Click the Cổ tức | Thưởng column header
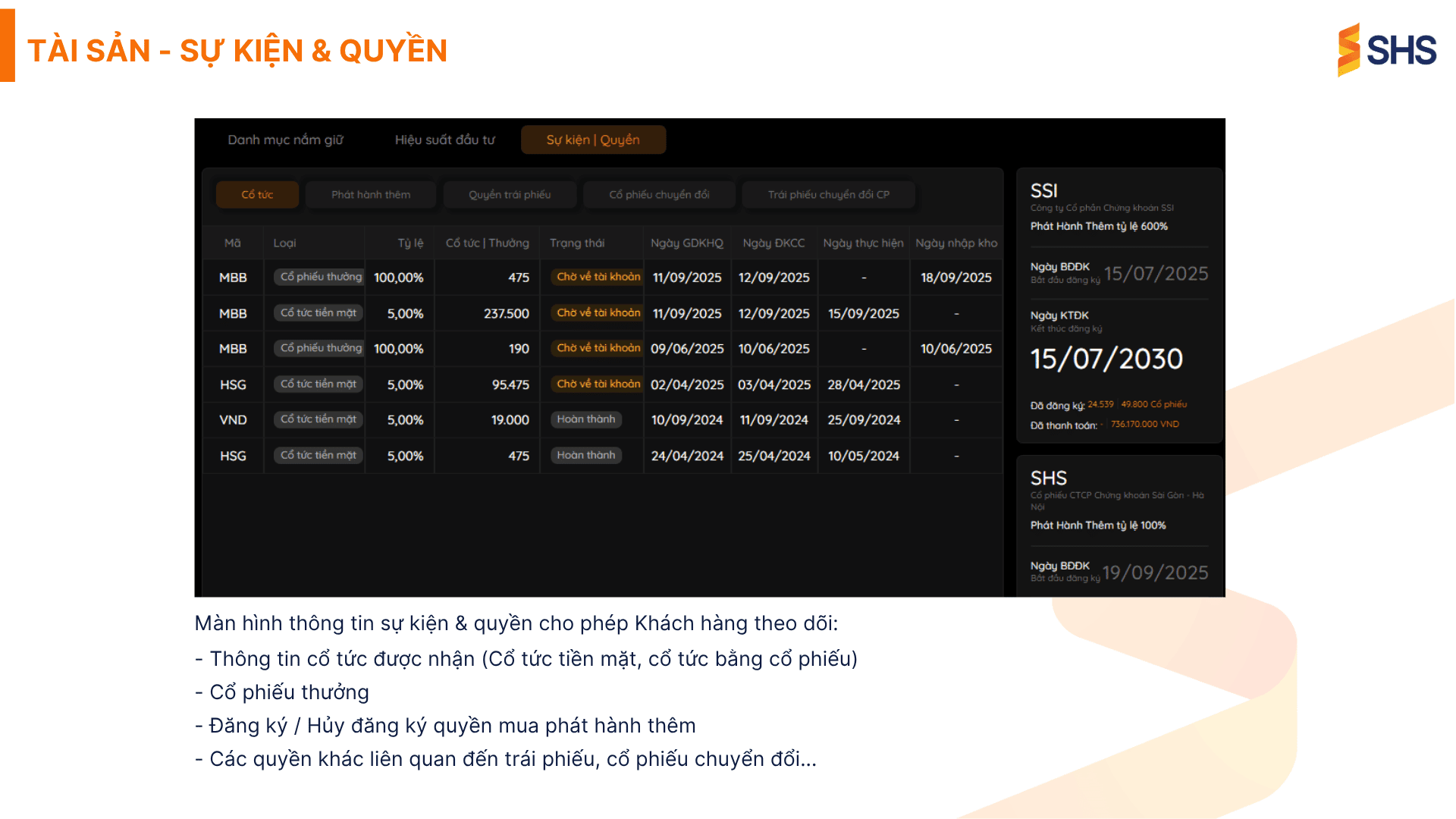This screenshot has width=1456, height=819. point(488,243)
